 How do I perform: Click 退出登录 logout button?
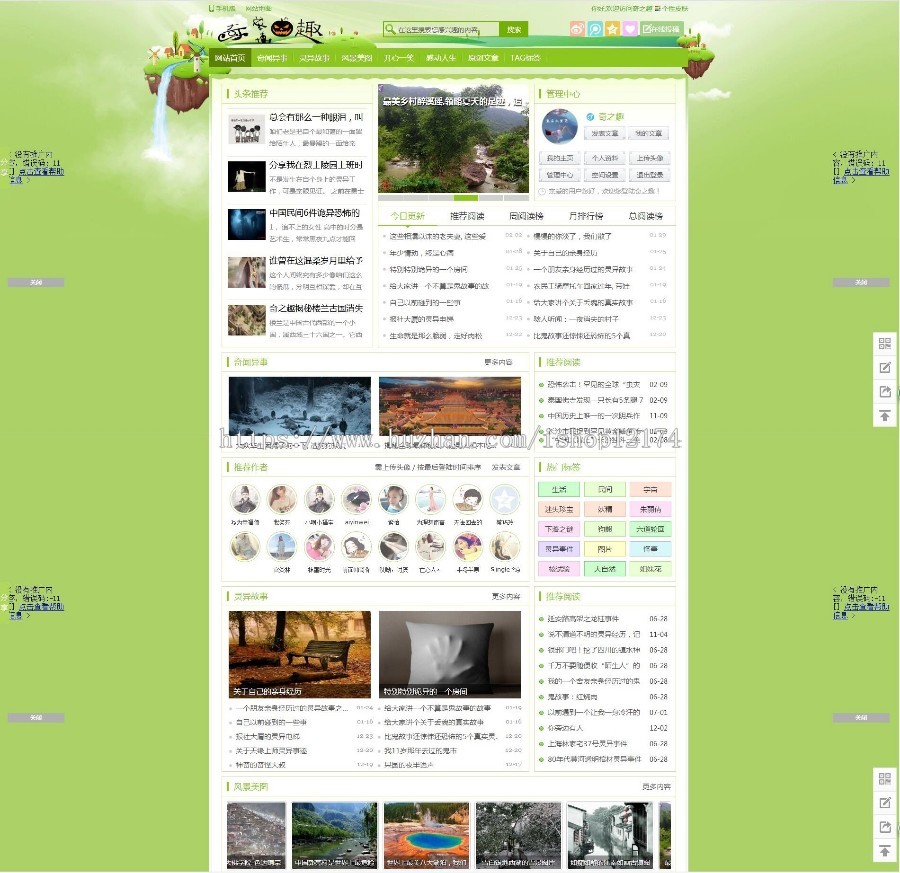click(x=650, y=174)
